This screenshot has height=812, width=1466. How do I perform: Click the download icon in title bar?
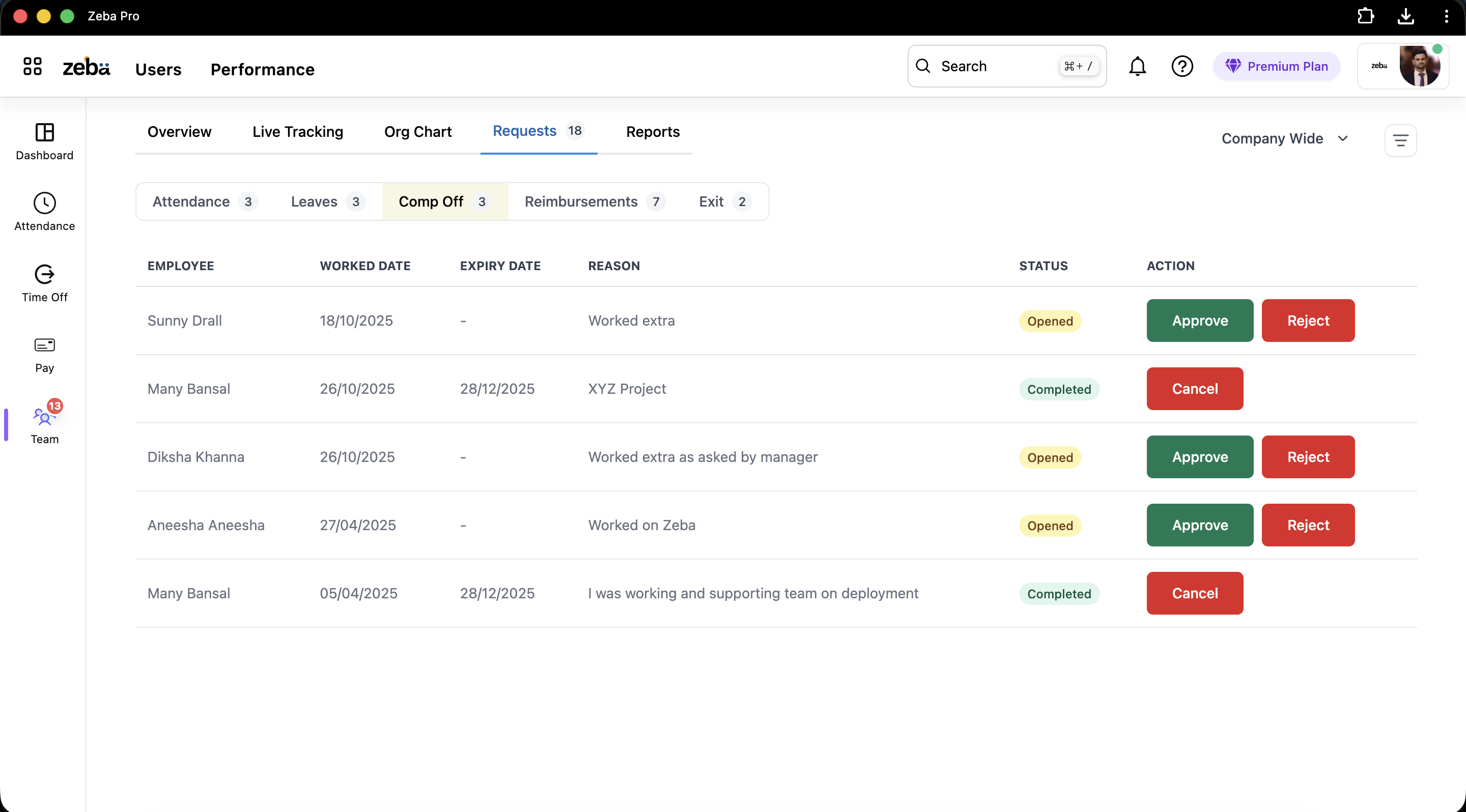(1405, 16)
